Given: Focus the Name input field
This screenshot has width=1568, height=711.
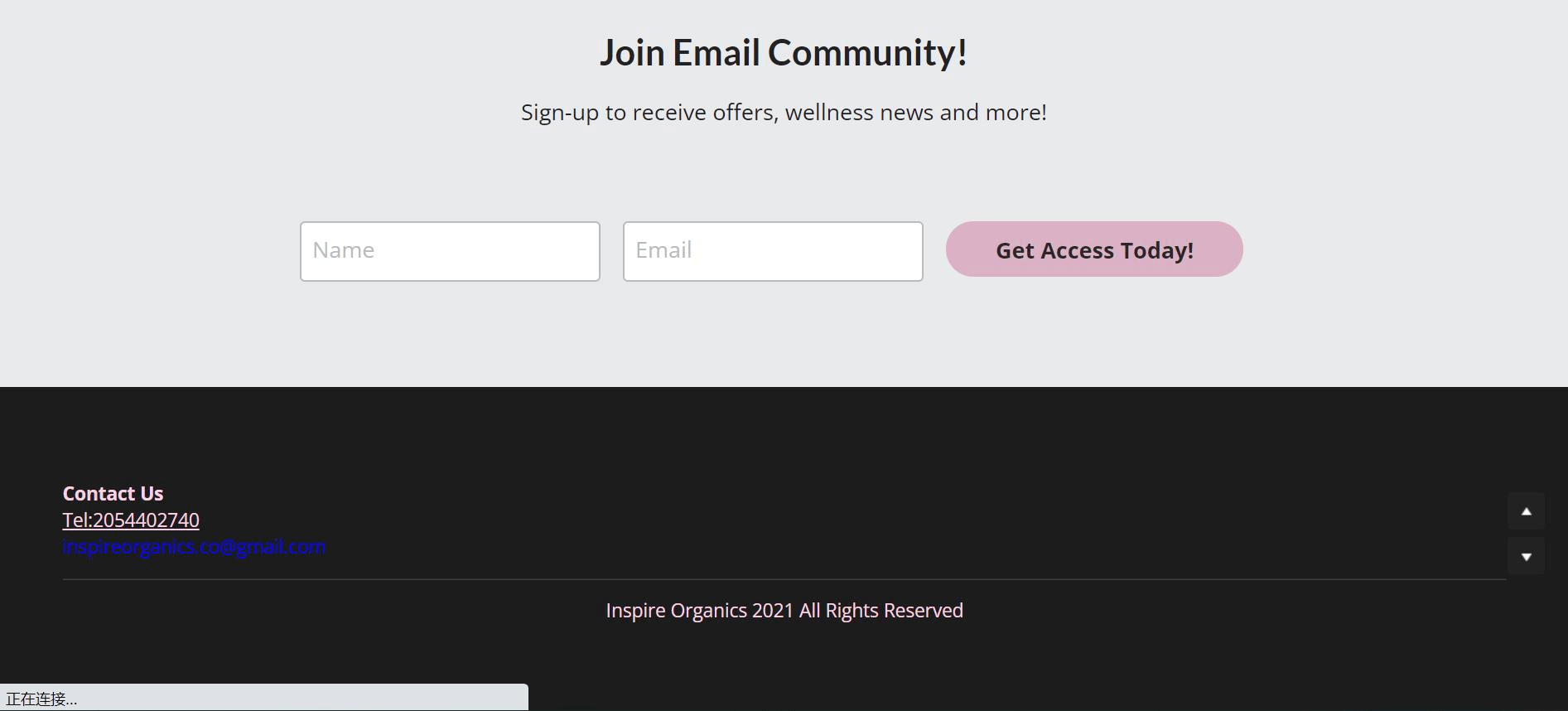Looking at the screenshot, I should click(450, 251).
